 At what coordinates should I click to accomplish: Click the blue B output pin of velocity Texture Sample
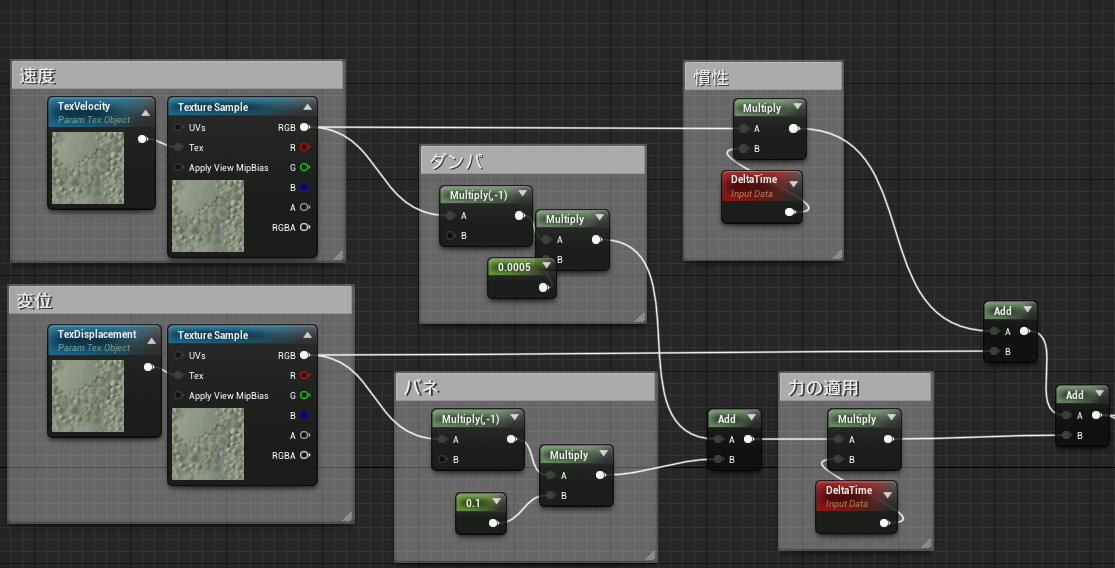coord(304,187)
